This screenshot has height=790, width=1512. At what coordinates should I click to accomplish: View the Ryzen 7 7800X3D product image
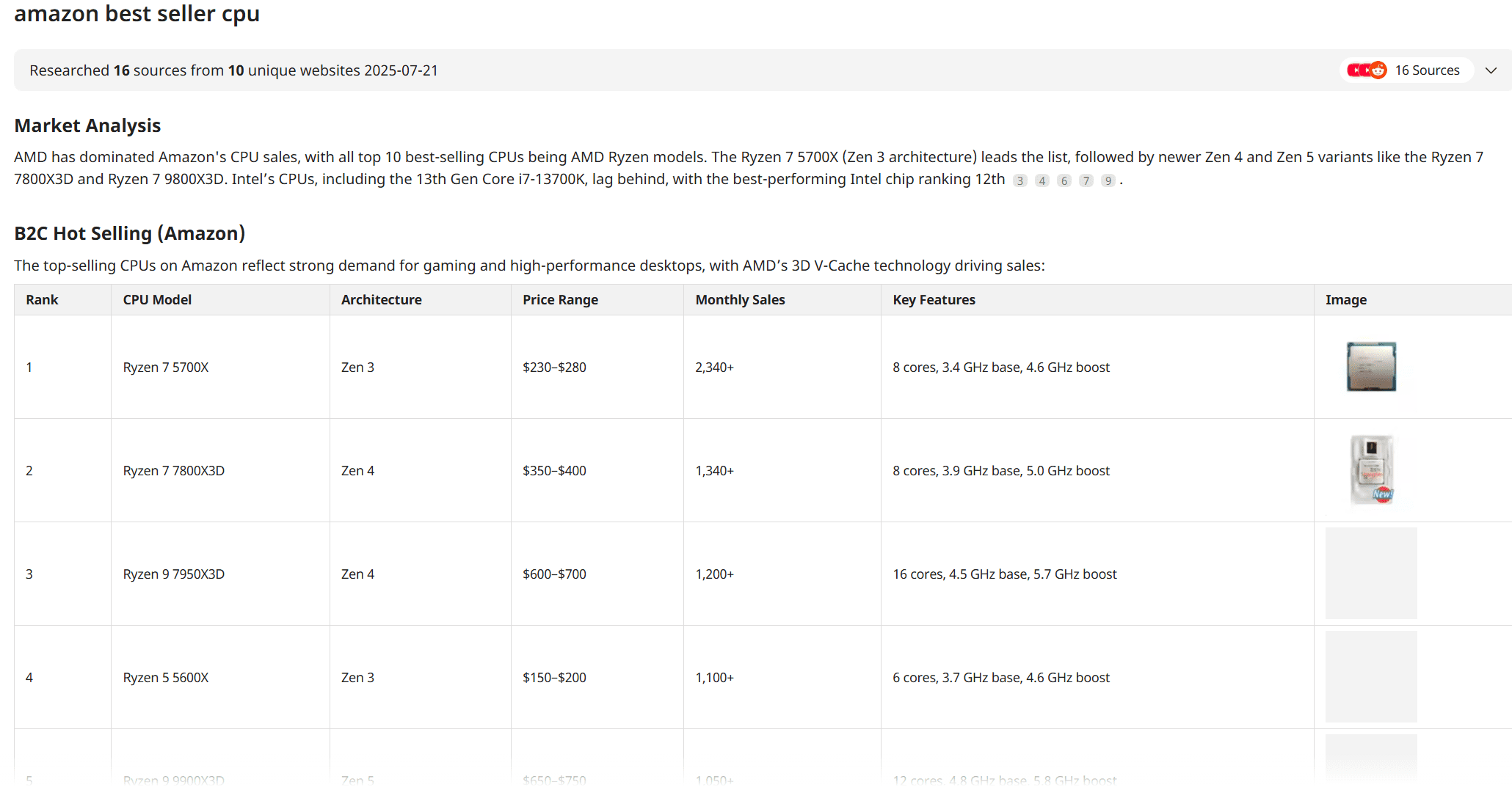(1371, 470)
